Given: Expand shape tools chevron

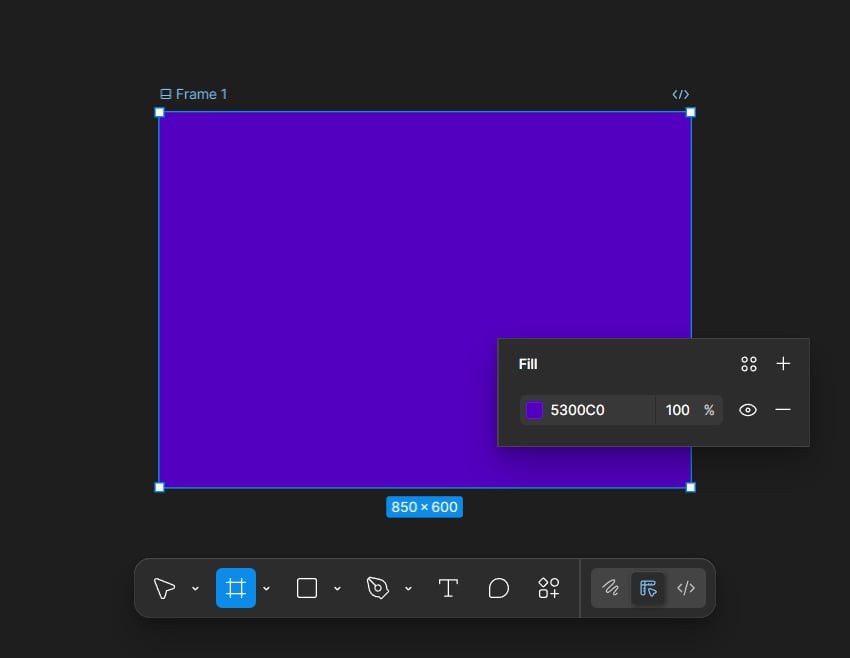Looking at the screenshot, I should (337, 589).
